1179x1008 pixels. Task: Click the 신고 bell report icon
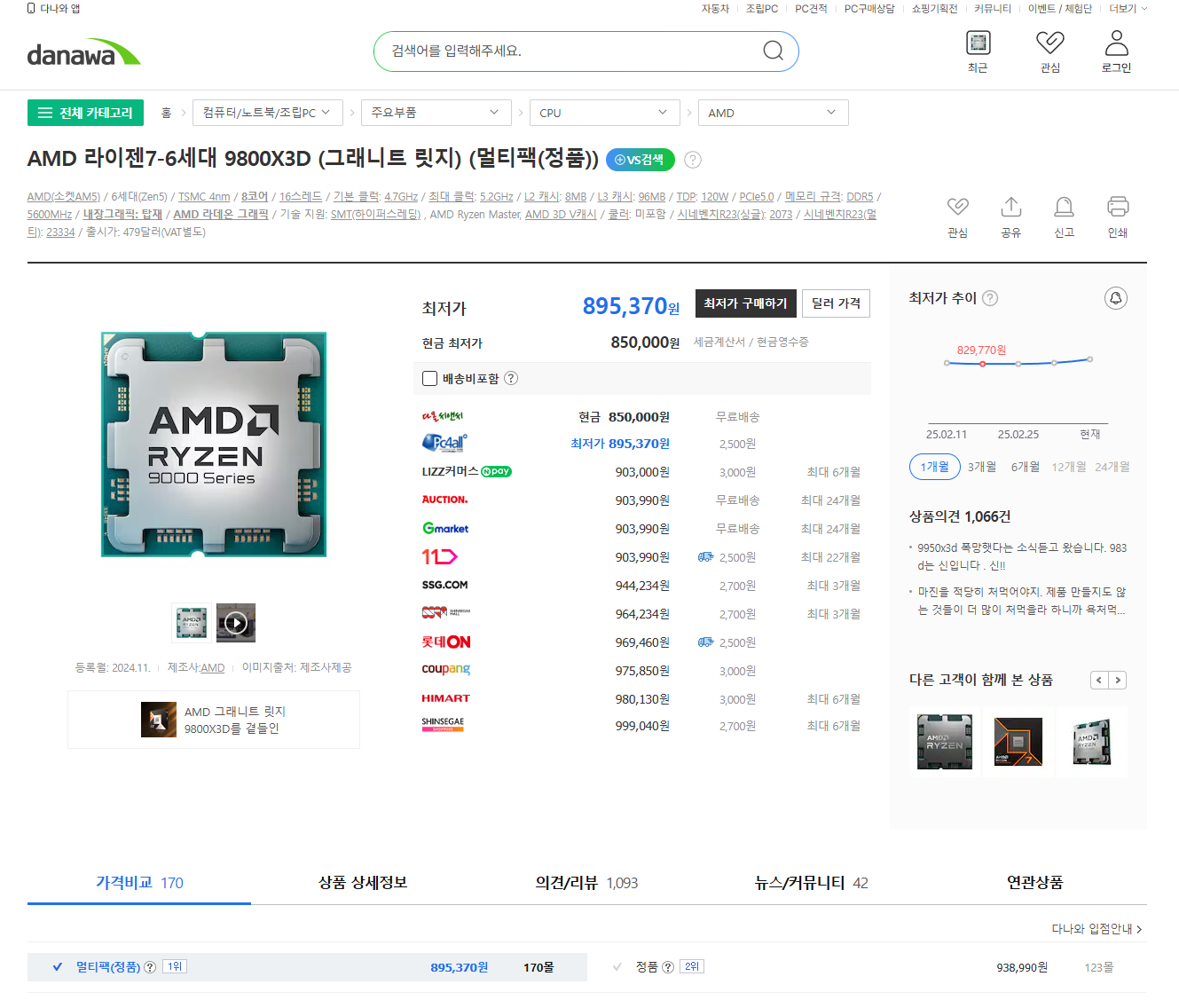[1064, 207]
